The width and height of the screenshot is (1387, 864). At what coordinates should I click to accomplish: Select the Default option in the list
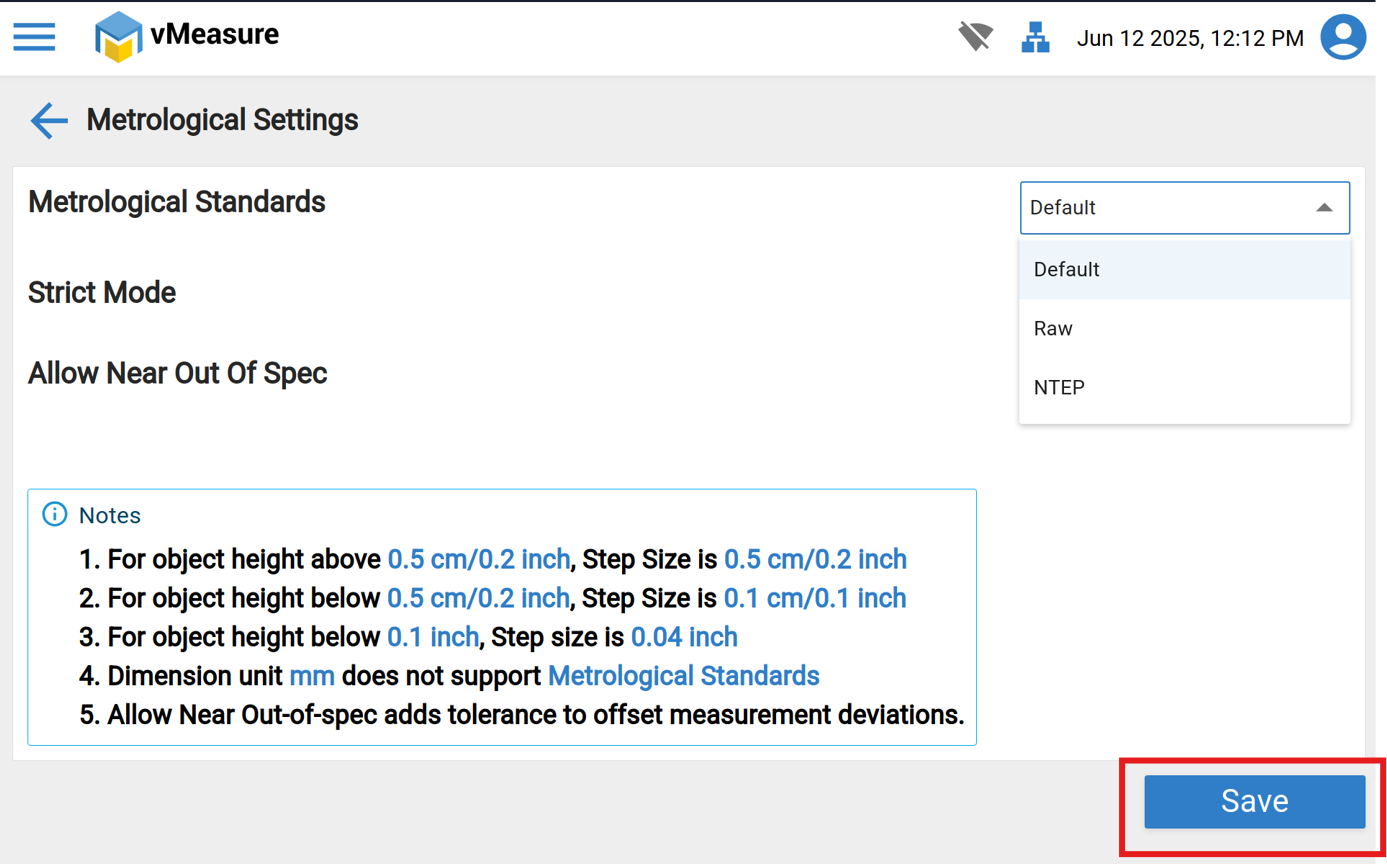1067,270
